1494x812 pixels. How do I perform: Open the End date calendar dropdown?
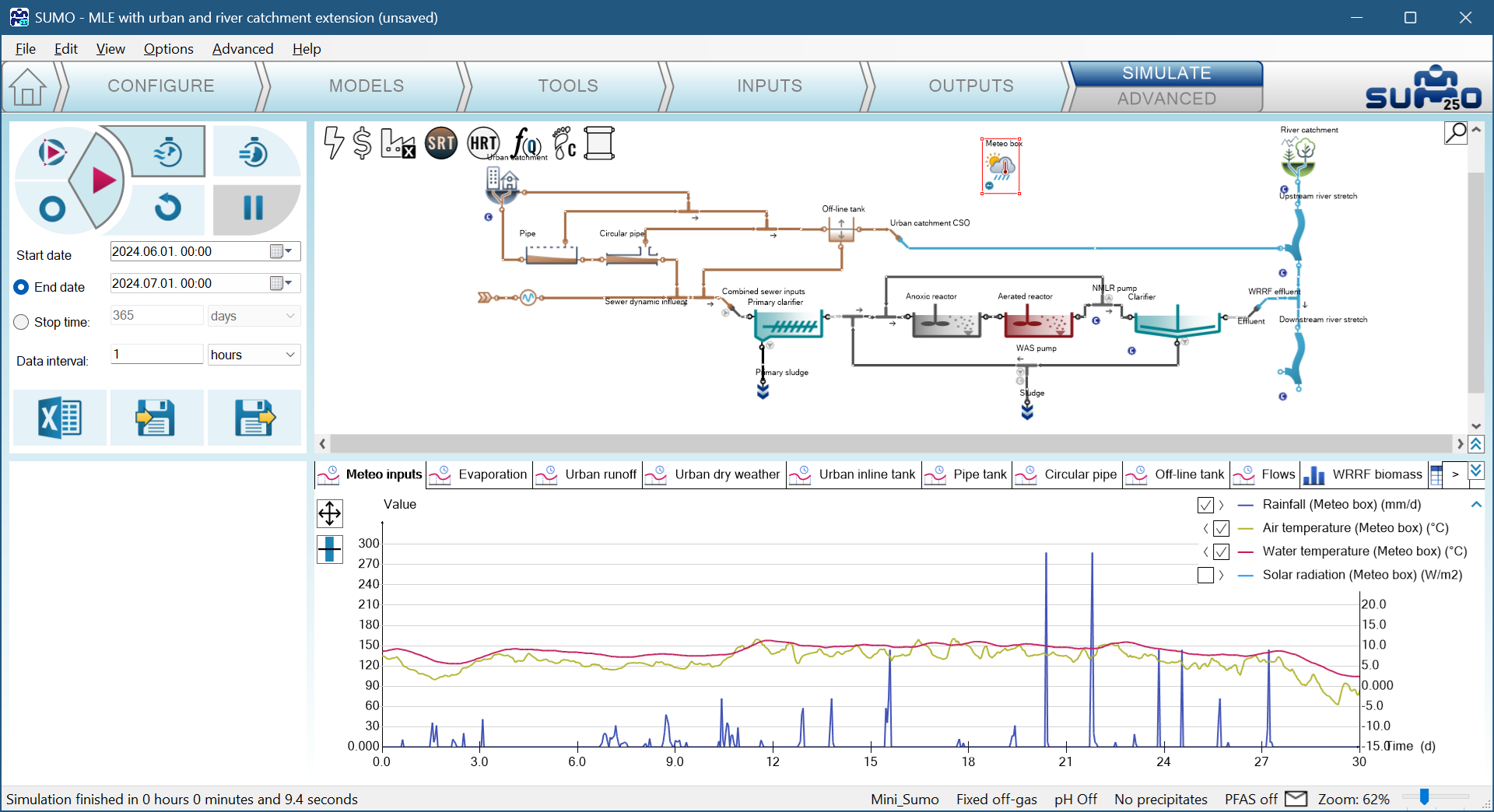(280, 283)
